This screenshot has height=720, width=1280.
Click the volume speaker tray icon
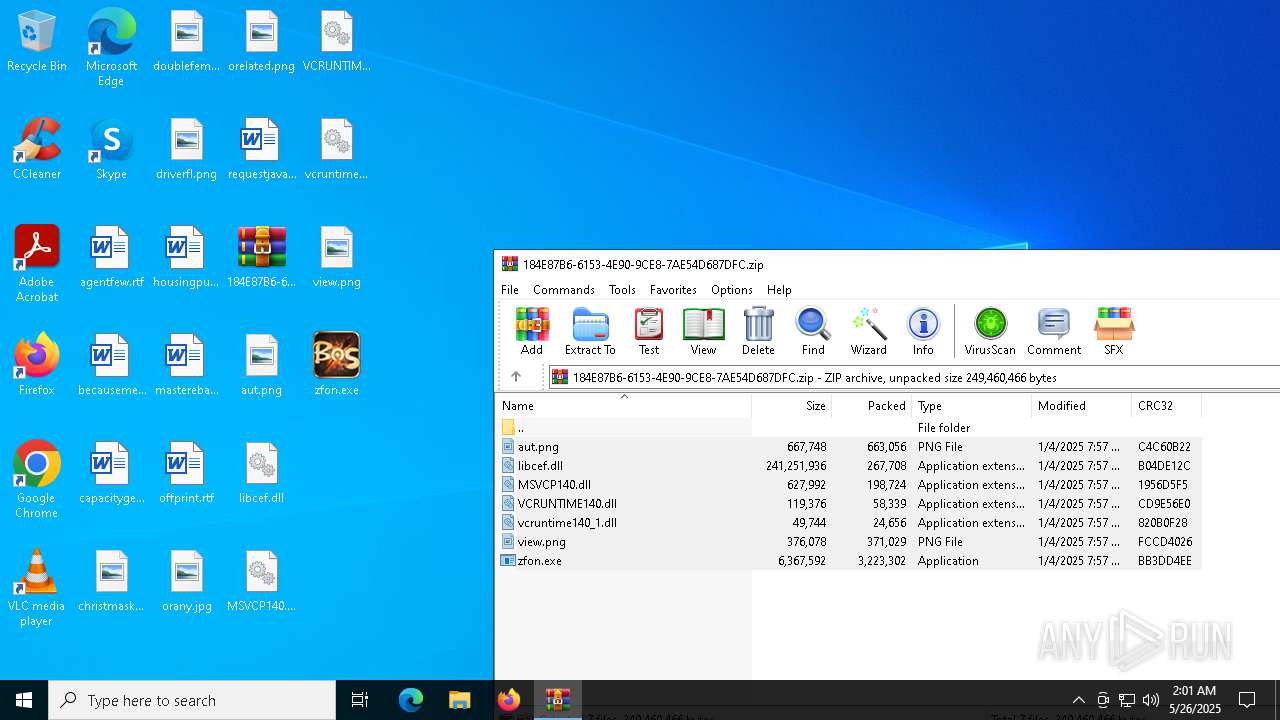pos(1151,700)
